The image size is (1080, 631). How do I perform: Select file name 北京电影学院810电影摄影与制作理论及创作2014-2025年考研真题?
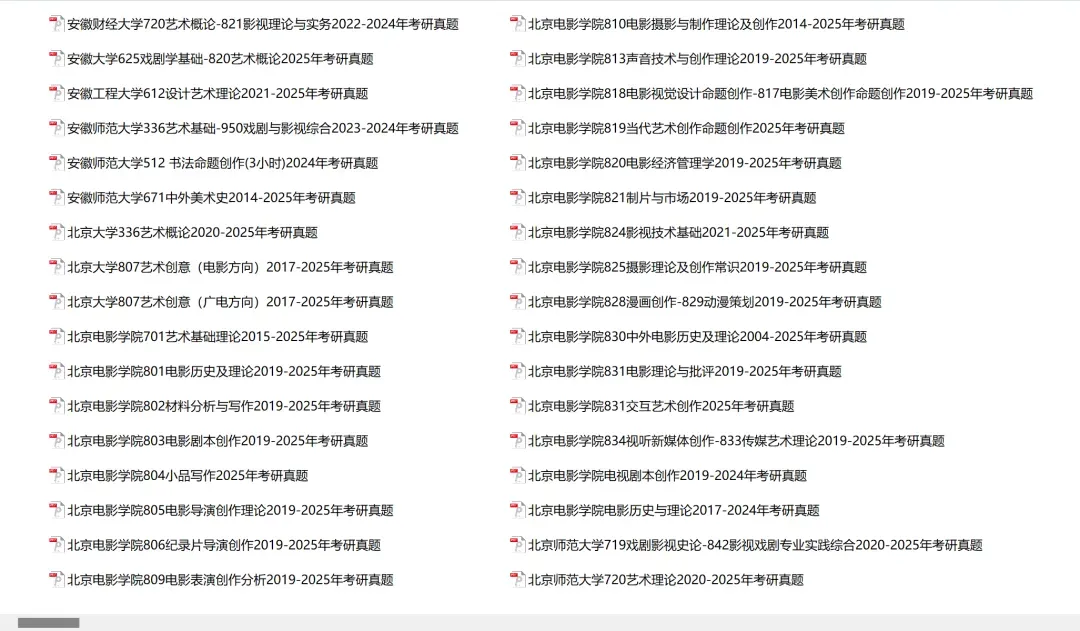[716, 24]
